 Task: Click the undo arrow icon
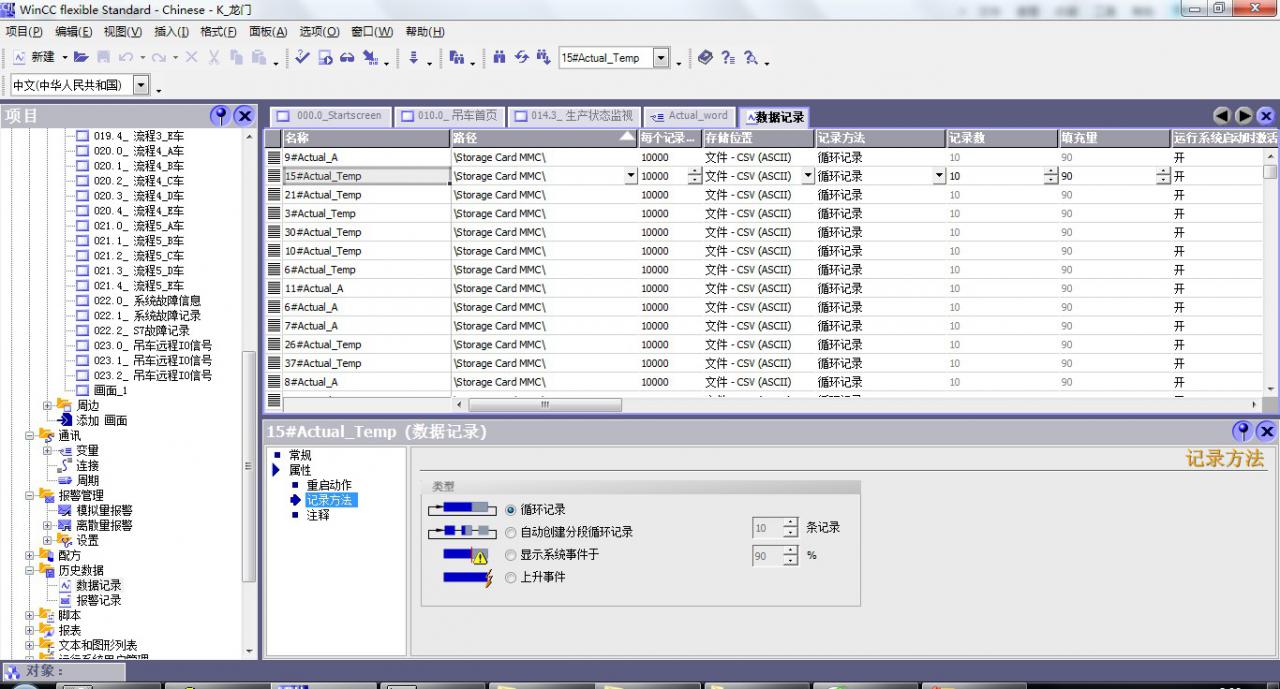126,58
